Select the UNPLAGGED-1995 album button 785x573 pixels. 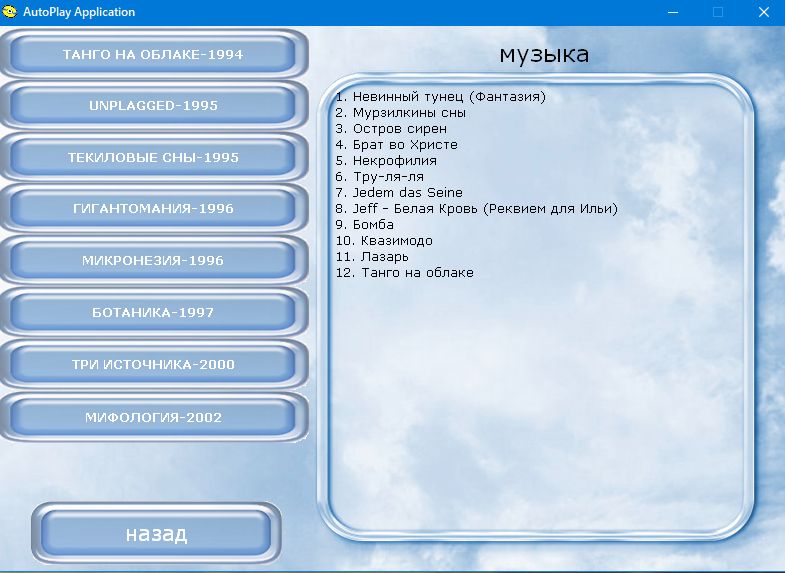click(153, 106)
